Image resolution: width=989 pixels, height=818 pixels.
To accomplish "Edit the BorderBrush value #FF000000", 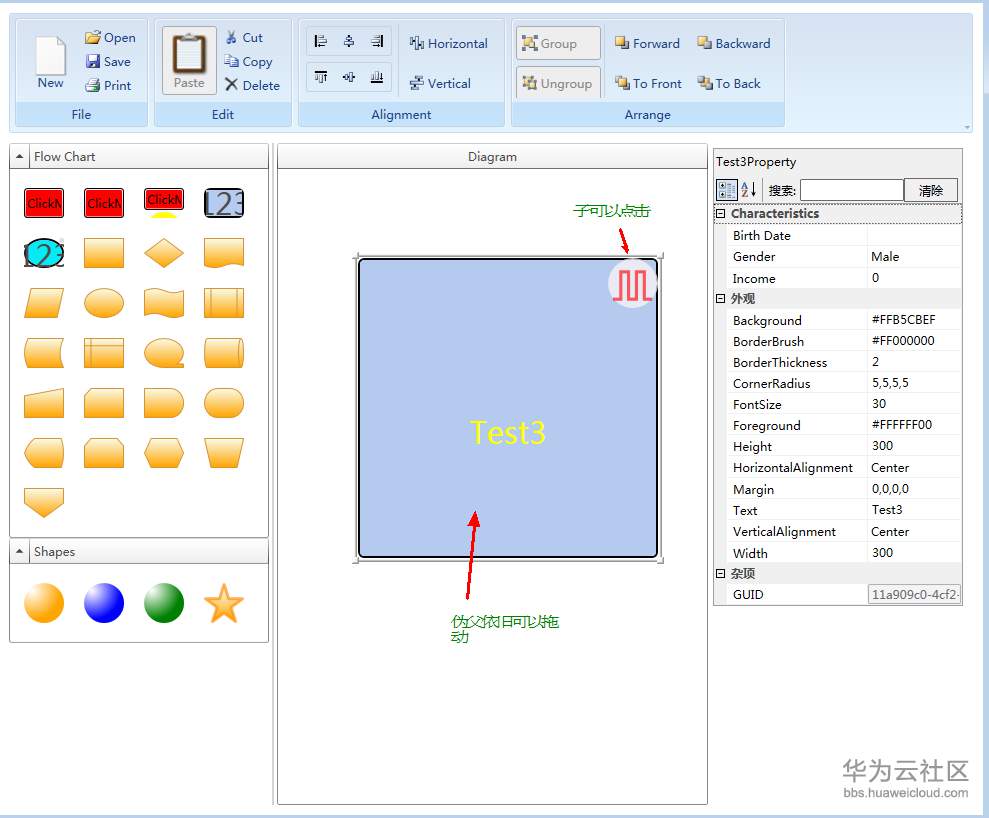I will coord(914,341).
